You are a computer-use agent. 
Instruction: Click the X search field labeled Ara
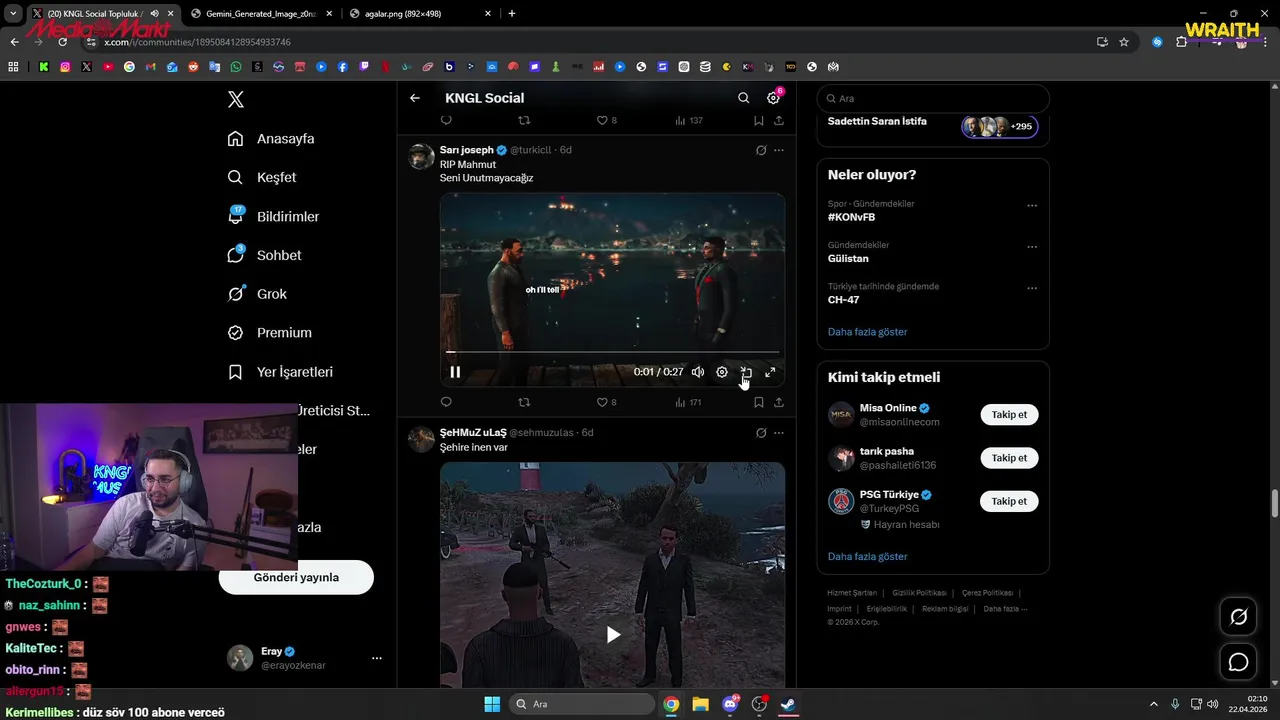coord(933,98)
